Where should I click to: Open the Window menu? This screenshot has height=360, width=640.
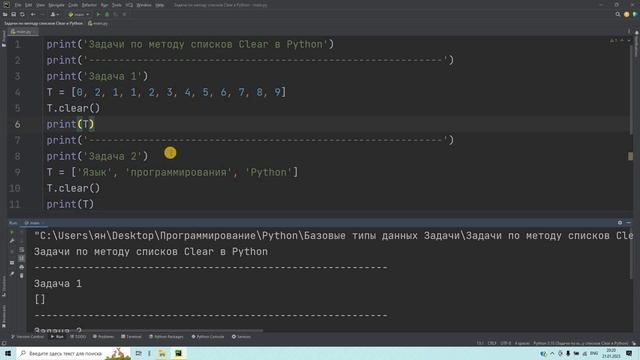pos(144,5)
